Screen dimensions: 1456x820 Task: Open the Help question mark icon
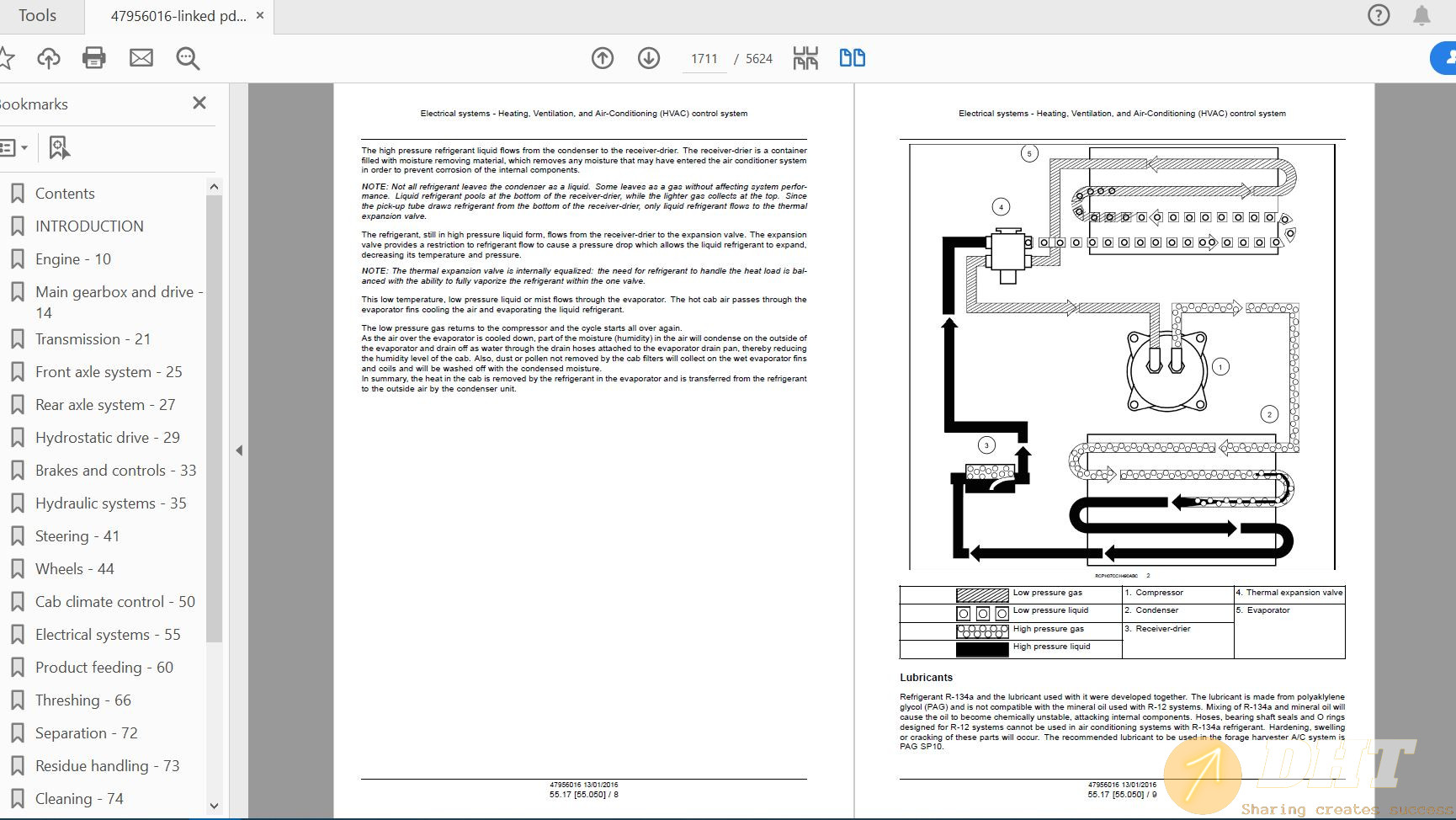tap(1379, 15)
